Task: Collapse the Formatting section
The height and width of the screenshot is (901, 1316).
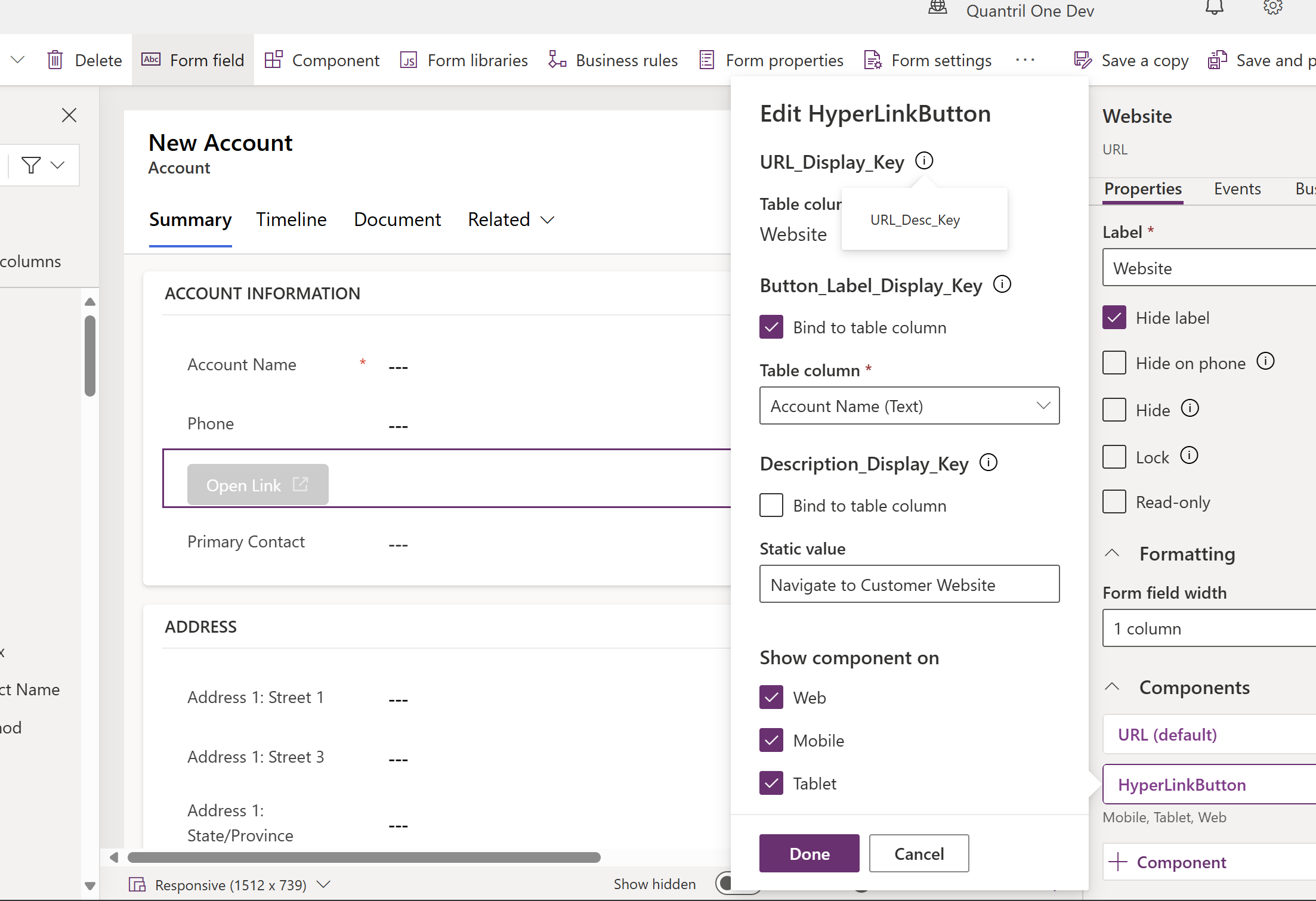Action: click(1112, 553)
